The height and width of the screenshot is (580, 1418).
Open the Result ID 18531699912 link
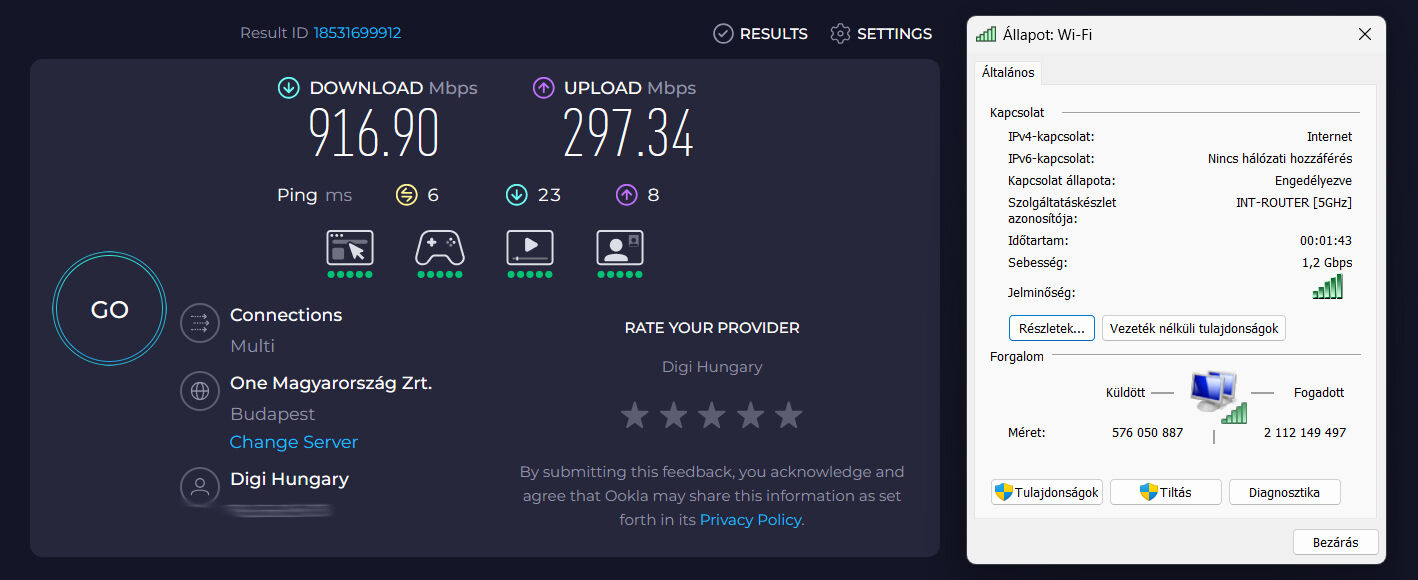coord(357,33)
